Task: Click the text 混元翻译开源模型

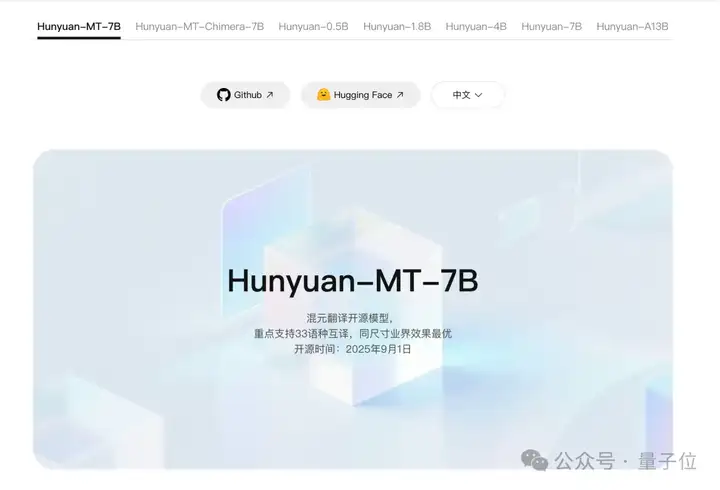Action: (348, 318)
